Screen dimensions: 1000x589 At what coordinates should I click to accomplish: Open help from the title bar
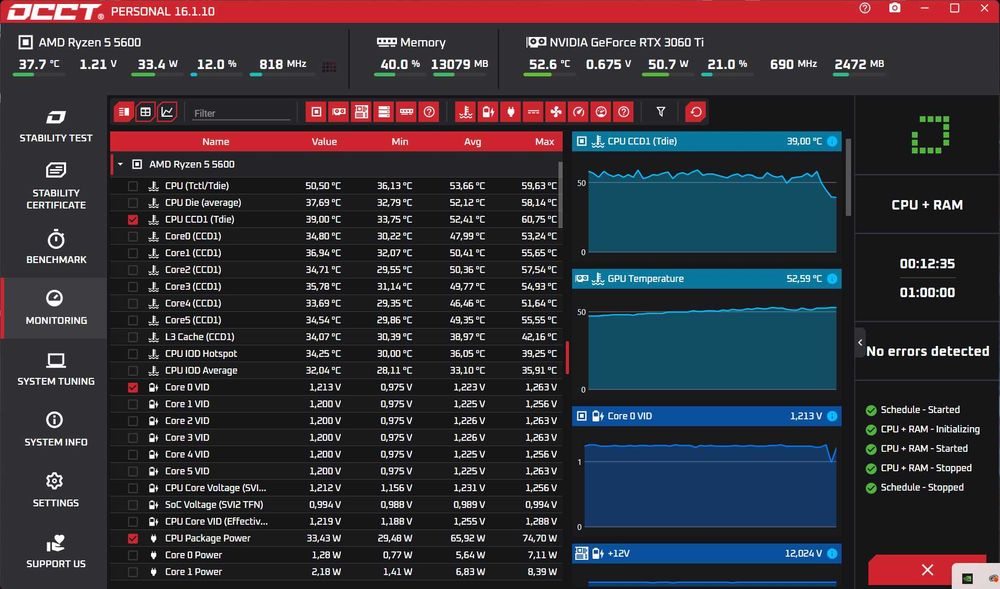[x=865, y=8]
